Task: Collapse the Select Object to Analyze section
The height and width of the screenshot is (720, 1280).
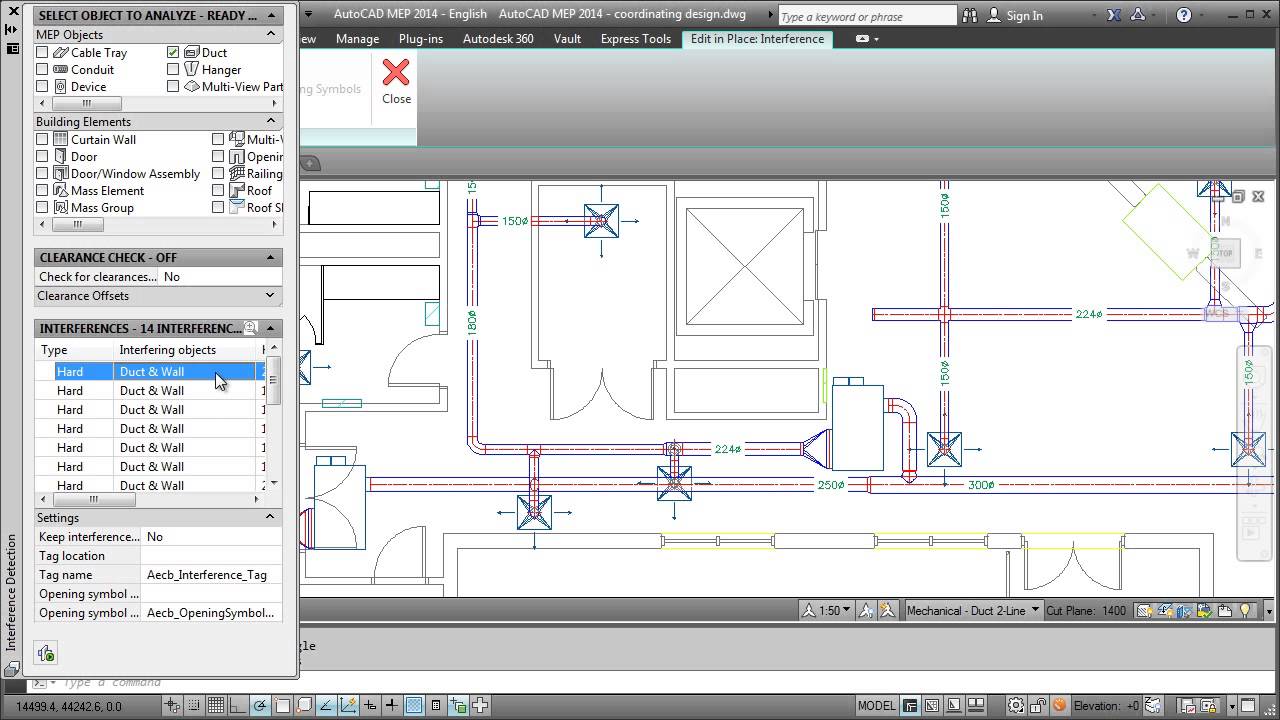Action: click(x=270, y=15)
